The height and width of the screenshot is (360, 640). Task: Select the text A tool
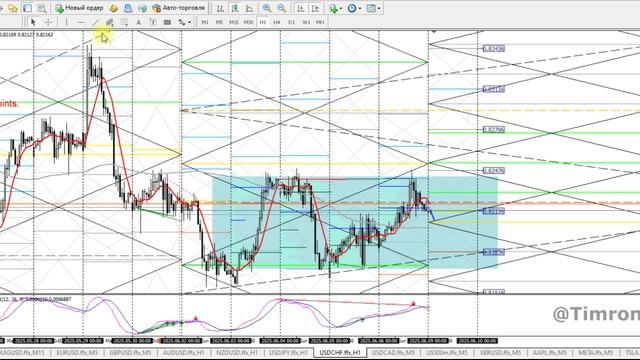click(138, 22)
